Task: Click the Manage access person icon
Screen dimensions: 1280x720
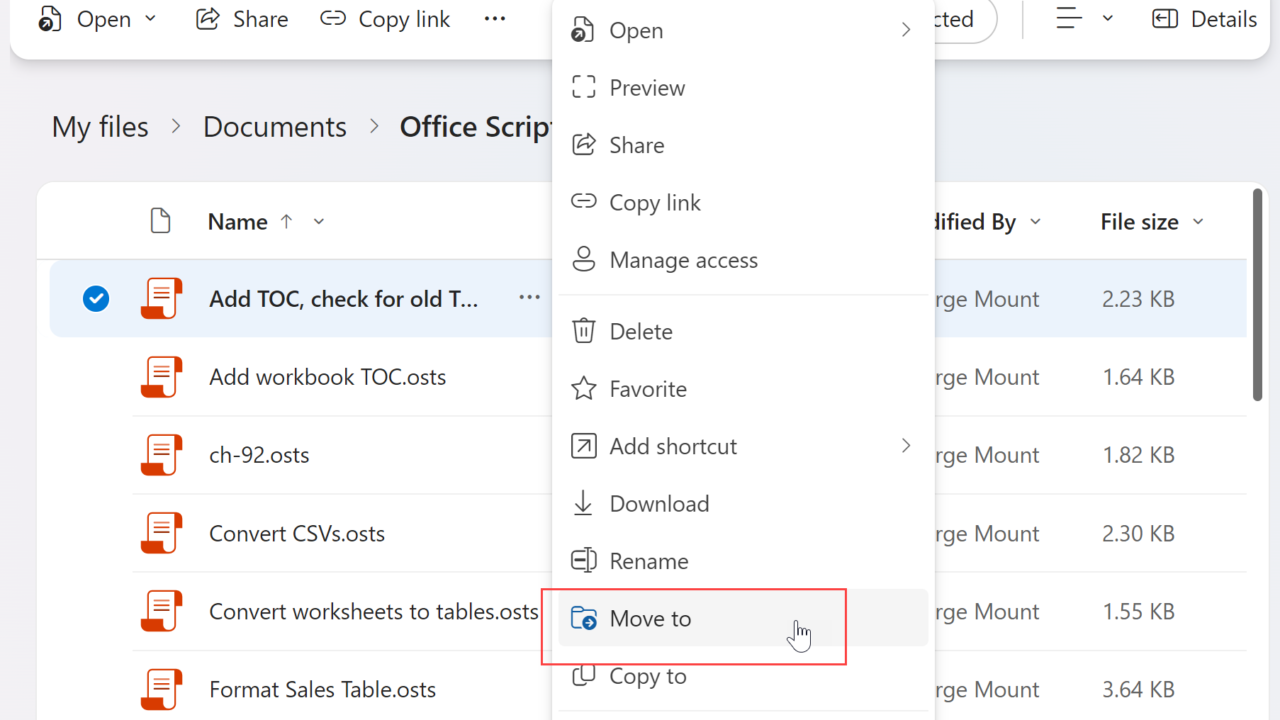Action: coord(584,260)
